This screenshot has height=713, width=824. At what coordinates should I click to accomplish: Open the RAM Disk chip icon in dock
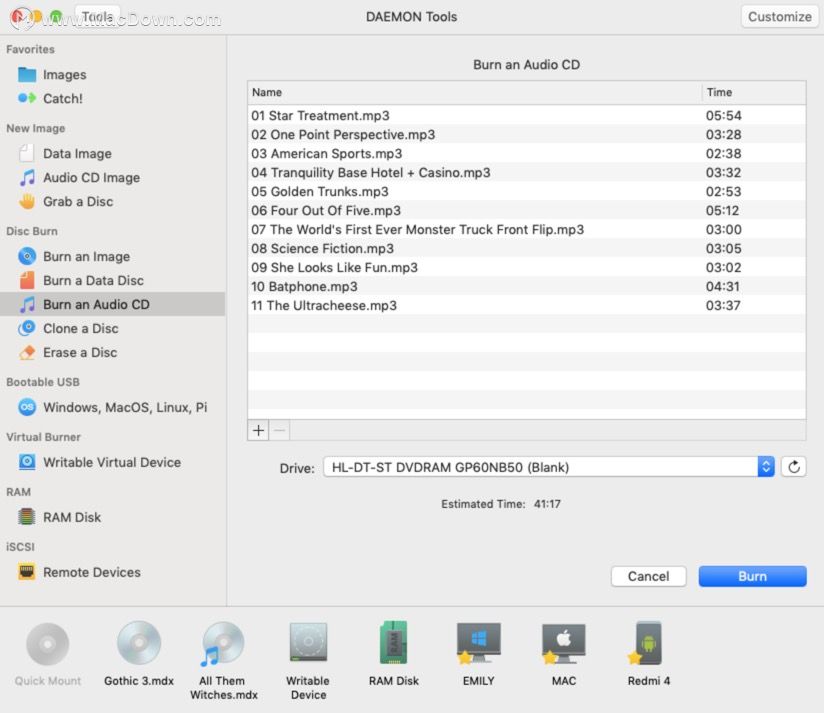[x=394, y=642]
